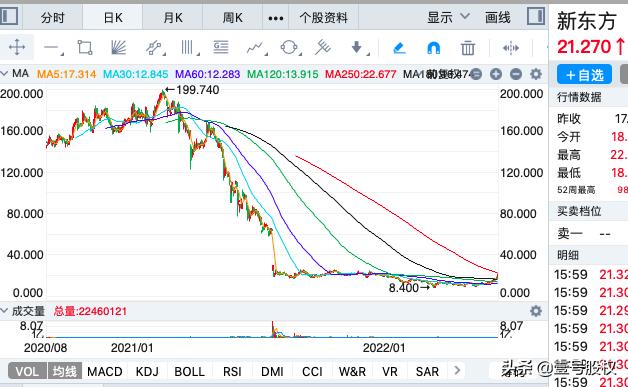Collapse the MA indicator row chevron

coord(4,74)
